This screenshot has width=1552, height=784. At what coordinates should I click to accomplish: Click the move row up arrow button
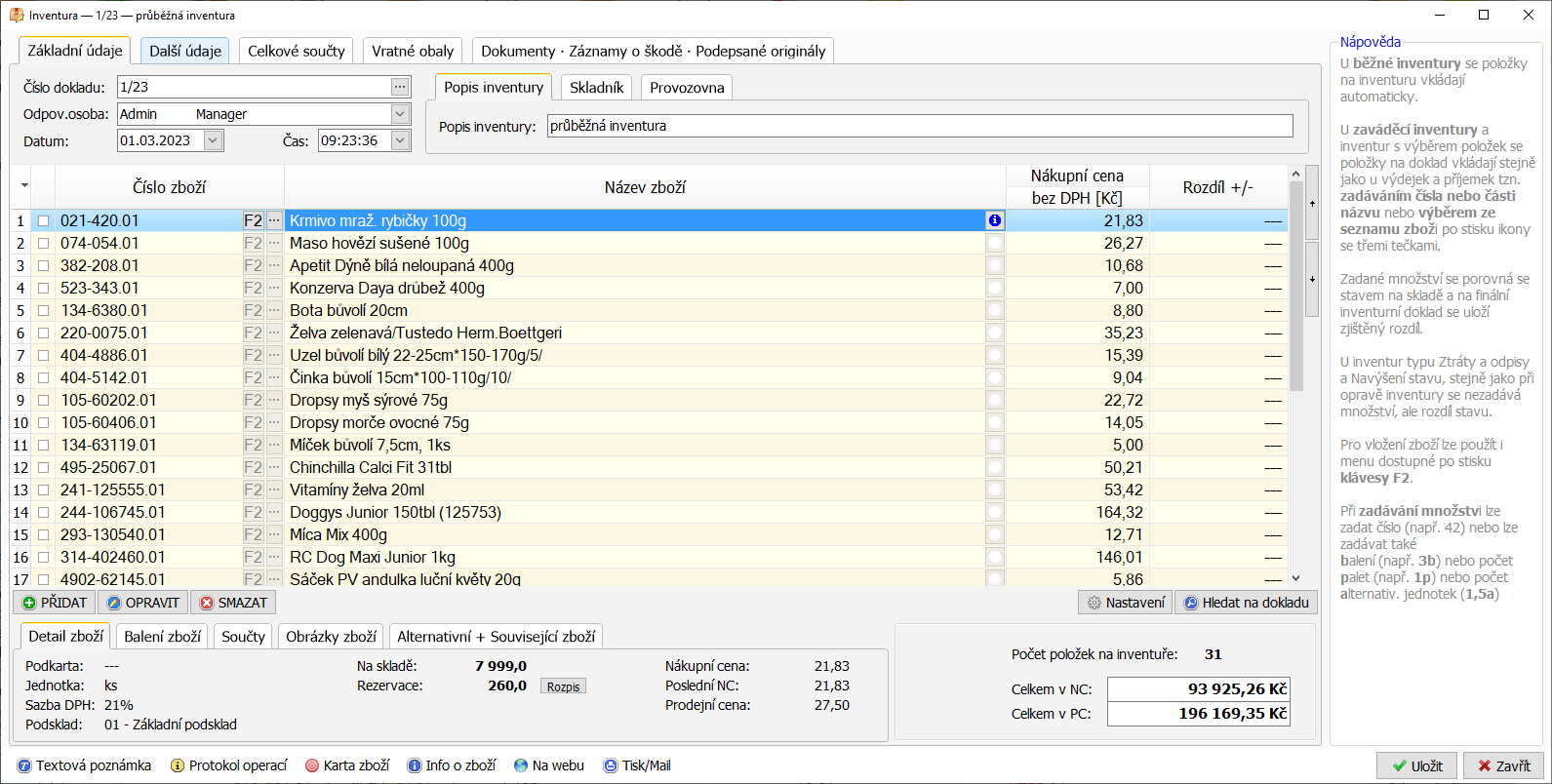(x=1312, y=203)
